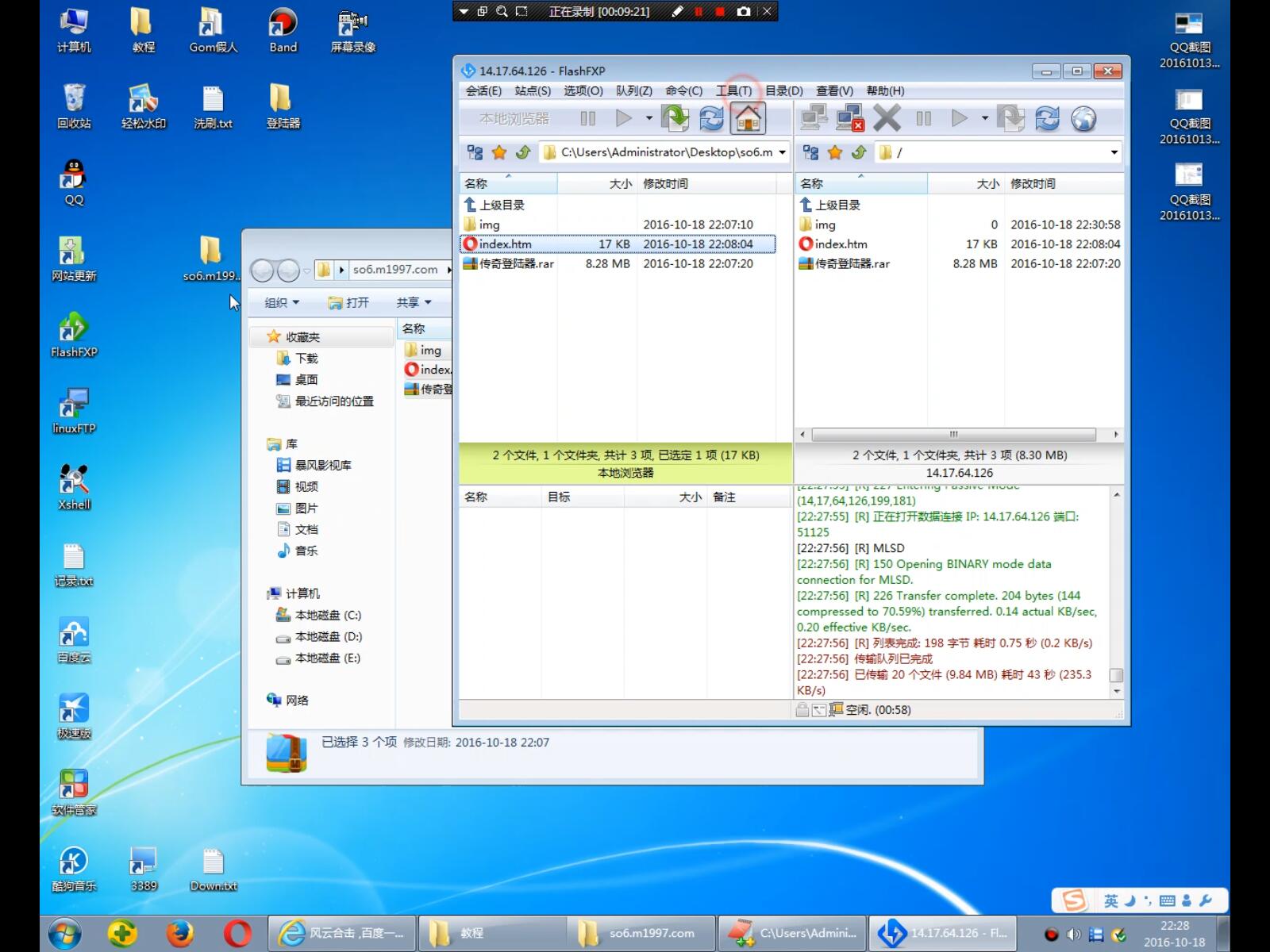Open 网络 in Explorer sidebar
The height and width of the screenshot is (952, 1270).
point(288,700)
